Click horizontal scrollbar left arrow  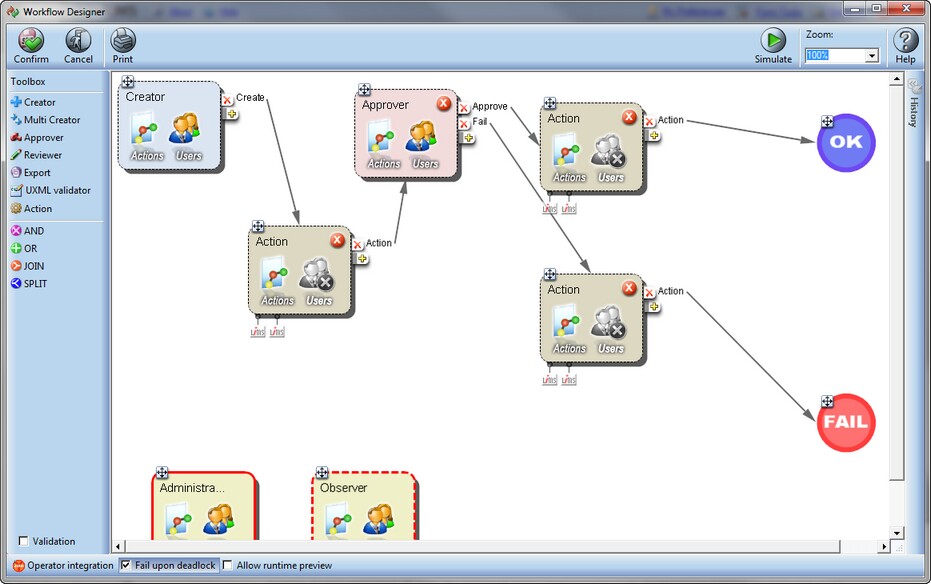coord(118,547)
